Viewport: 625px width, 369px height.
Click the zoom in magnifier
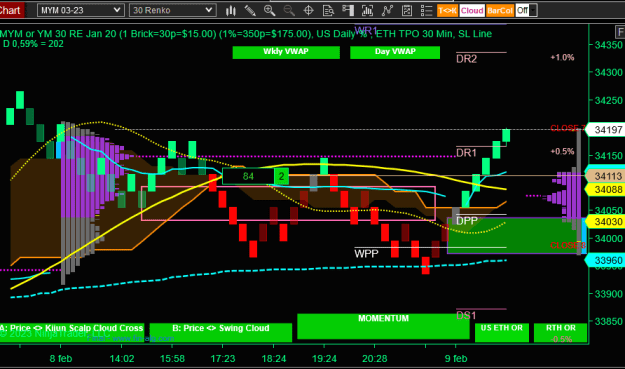(269, 11)
